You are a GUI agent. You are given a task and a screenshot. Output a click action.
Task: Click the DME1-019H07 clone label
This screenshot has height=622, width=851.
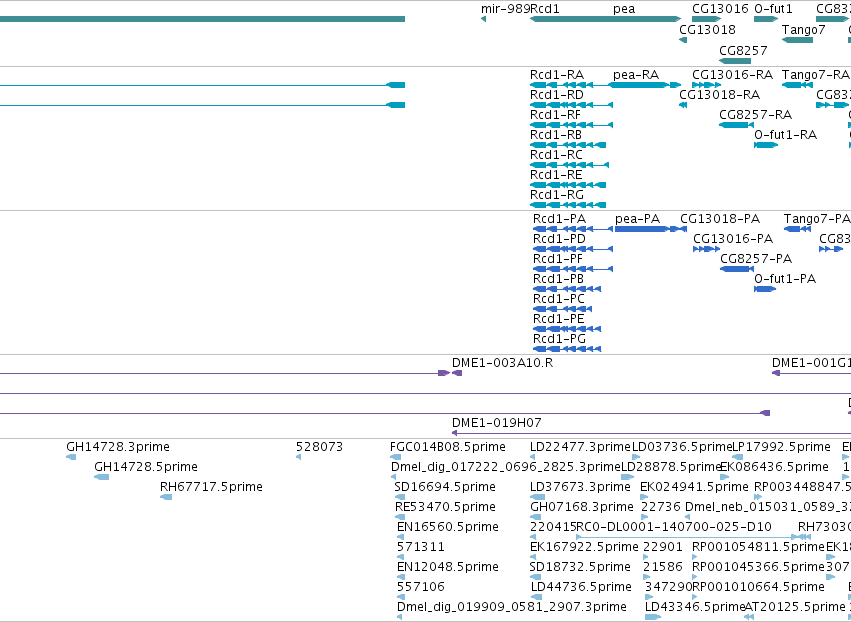pyautogui.click(x=497, y=423)
